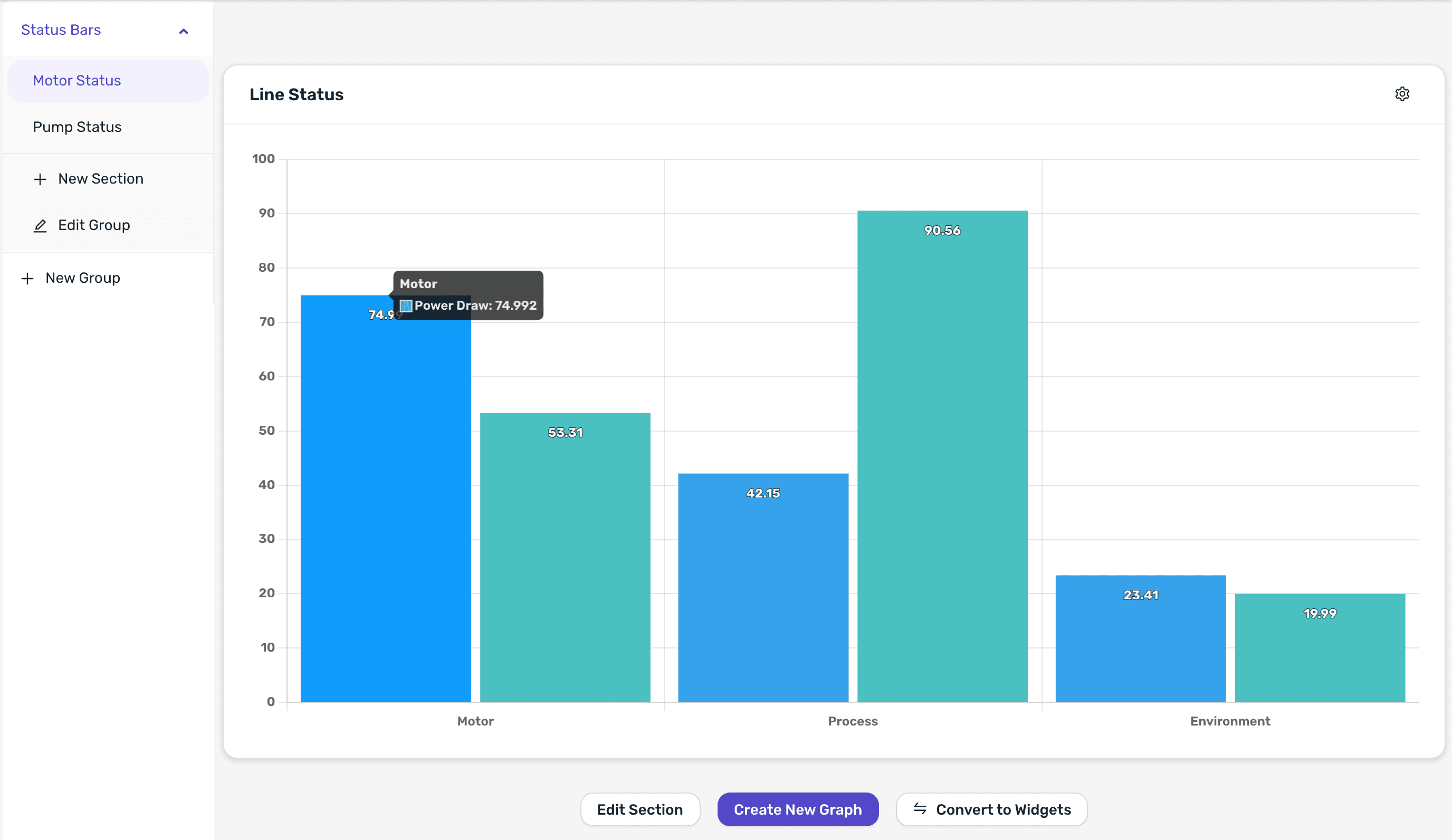Click the blue Power Draw swatch in tooltip
The image size is (1452, 840).
[x=406, y=306]
